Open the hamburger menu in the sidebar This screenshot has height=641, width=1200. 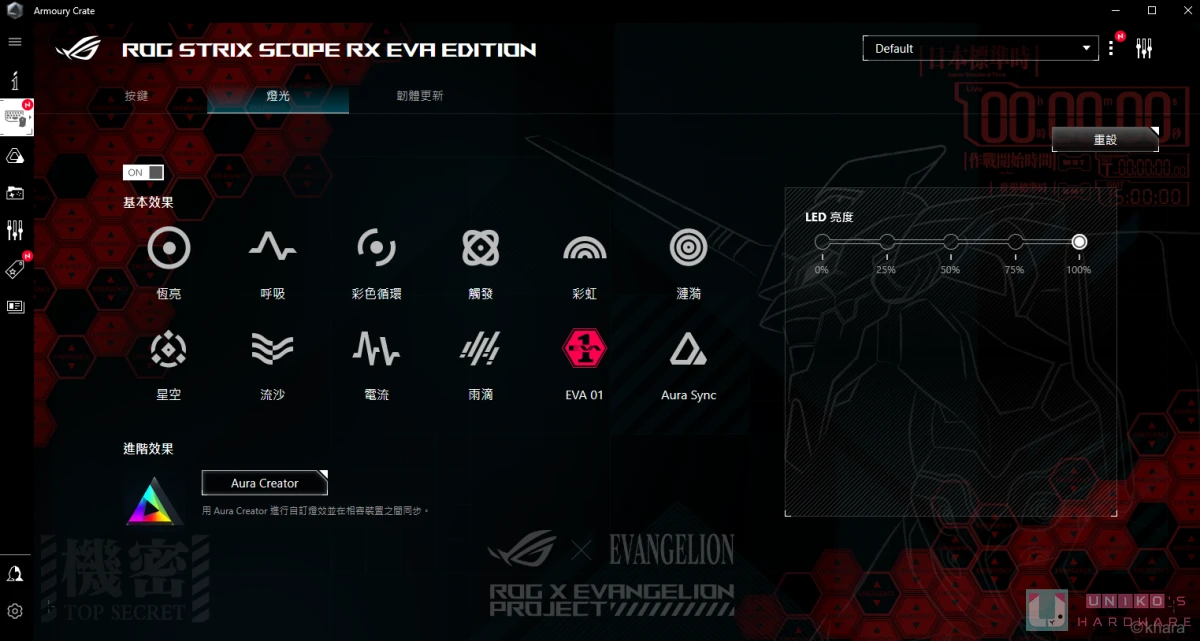(x=15, y=42)
